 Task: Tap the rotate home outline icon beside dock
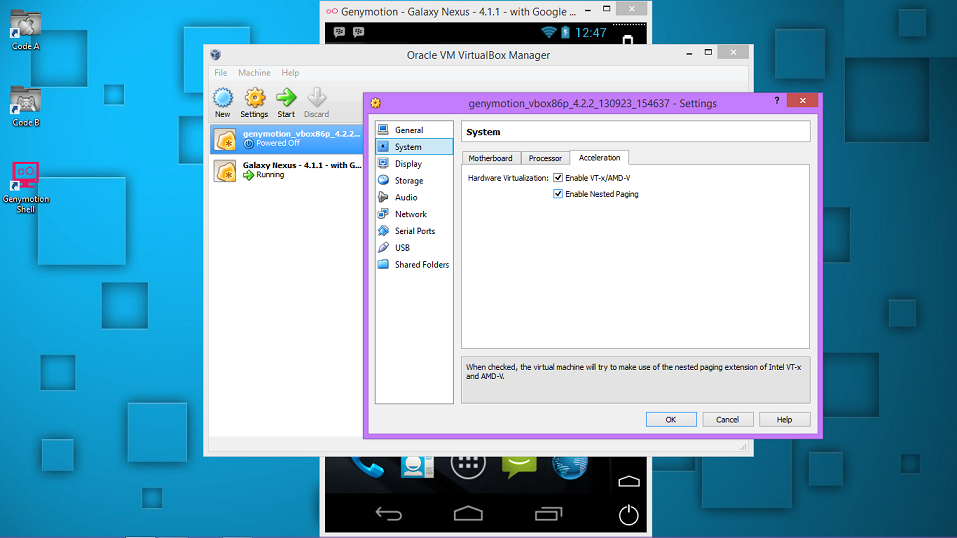pyautogui.click(x=629, y=482)
